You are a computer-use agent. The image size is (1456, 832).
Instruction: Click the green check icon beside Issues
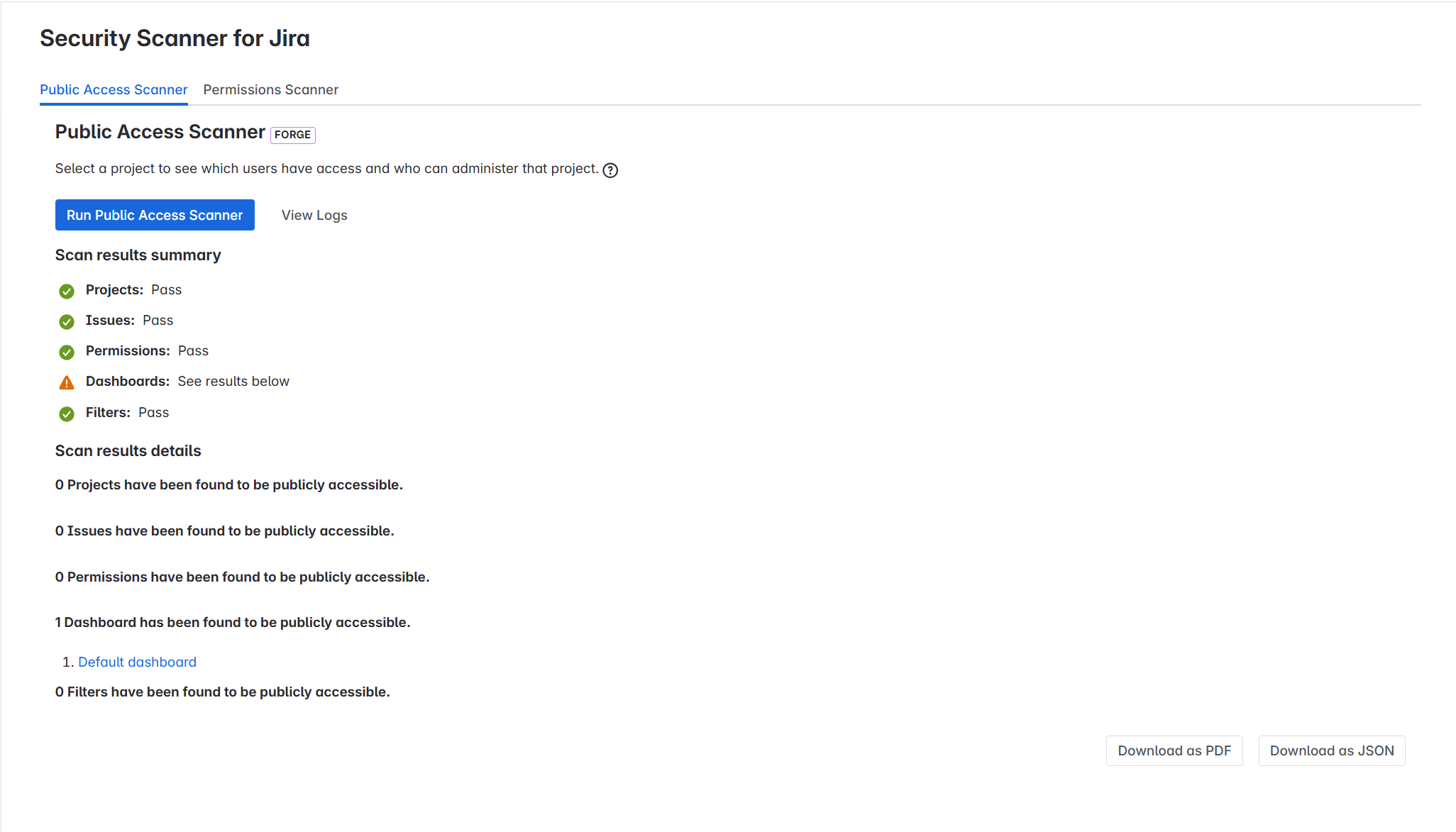tap(67, 321)
